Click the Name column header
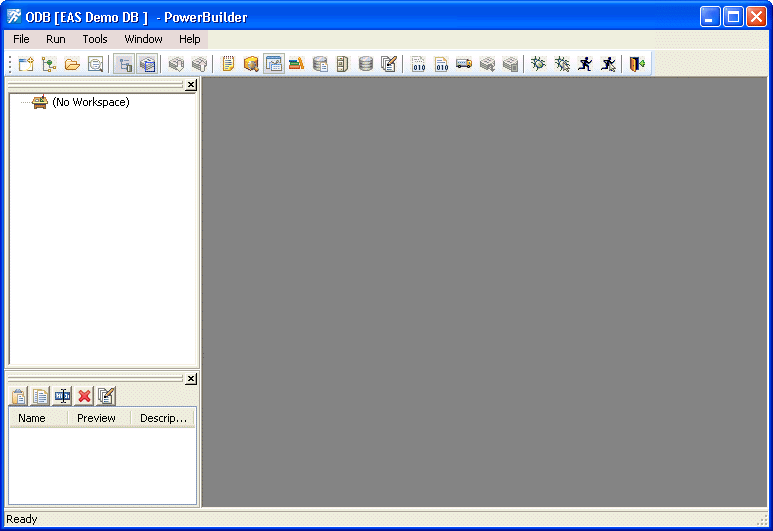Screen dimensions: 773x531 pos(38,418)
